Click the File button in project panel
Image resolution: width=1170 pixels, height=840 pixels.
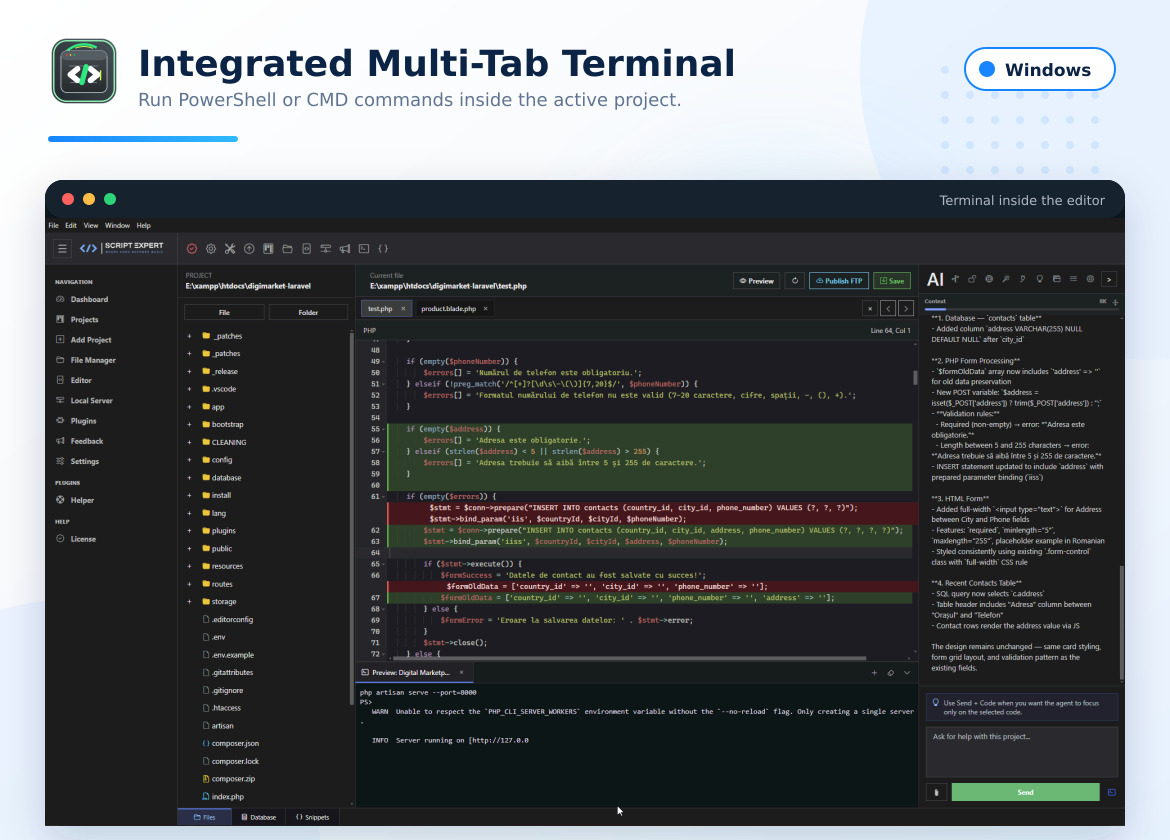coord(224,313)
